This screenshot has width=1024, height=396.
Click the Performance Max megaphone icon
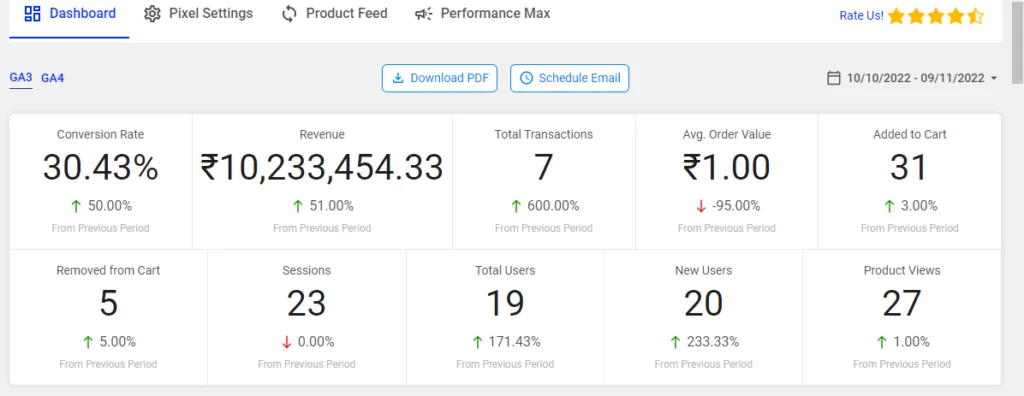pos(424,14)
